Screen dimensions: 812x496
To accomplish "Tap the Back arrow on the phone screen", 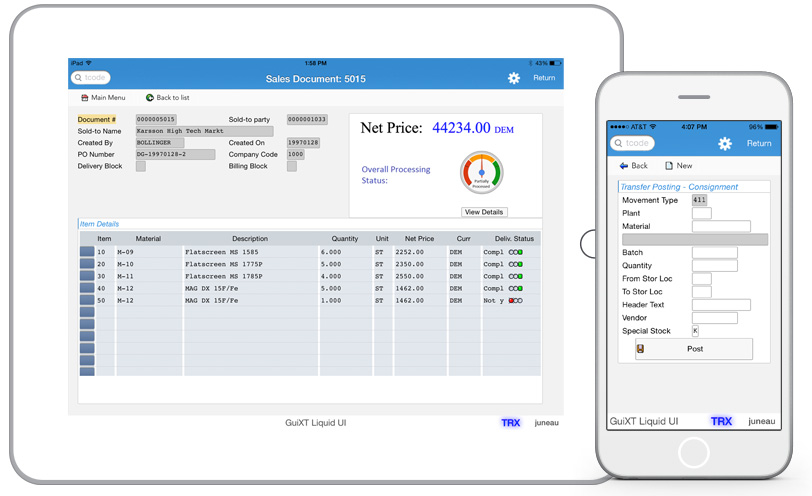I will tap(624, 166).
